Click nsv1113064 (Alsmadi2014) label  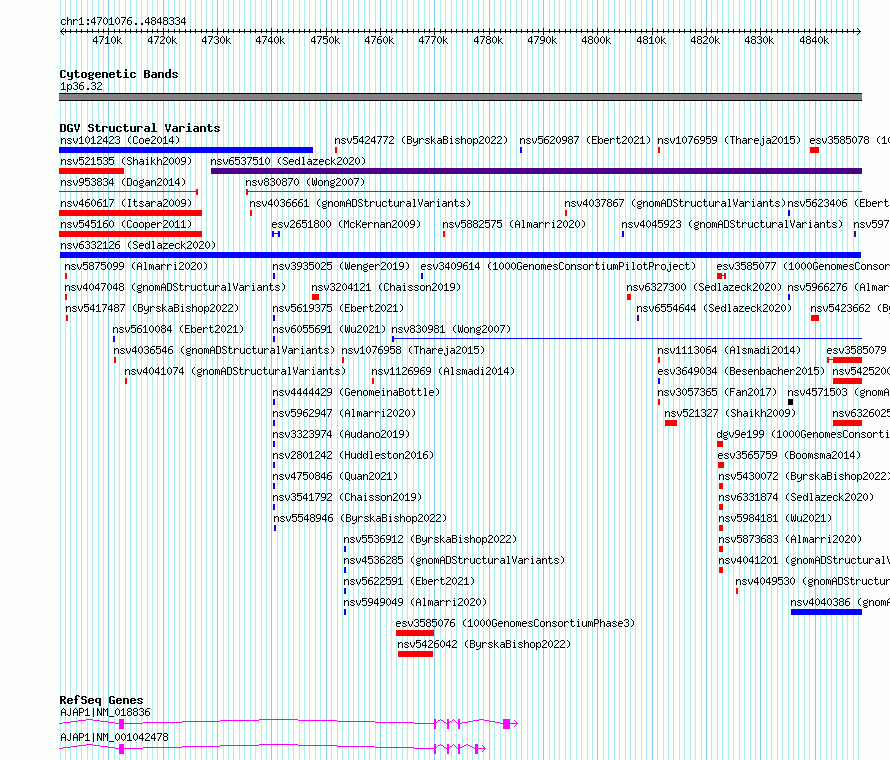(x=729, y=350)
